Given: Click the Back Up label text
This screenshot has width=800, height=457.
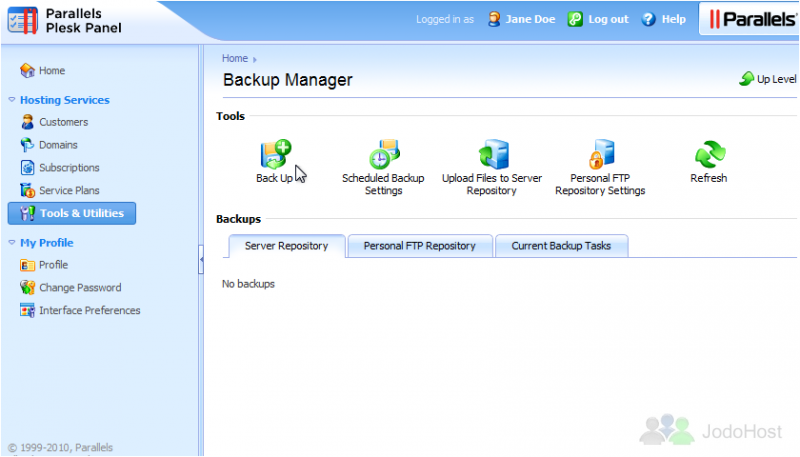Looking at the screenshot, I should click(x=274, y=178).
